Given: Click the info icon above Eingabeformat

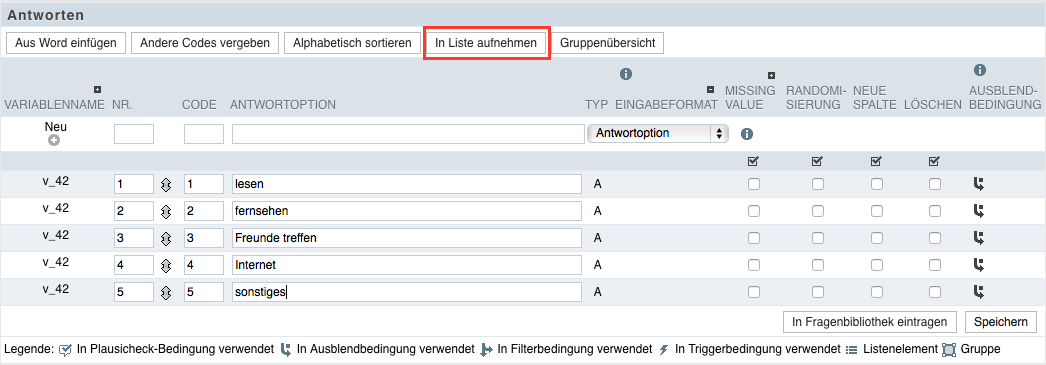Looking at the screenshot, I should pyautogui.click(x=626, y=73).
